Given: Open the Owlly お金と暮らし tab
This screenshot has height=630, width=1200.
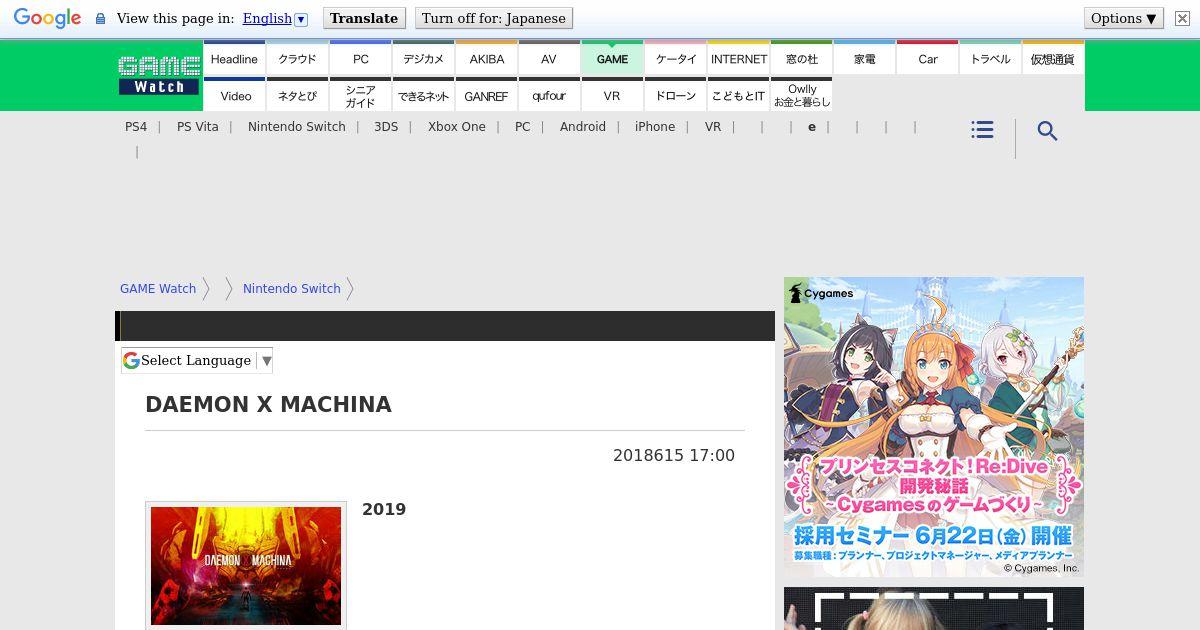Looking at the screenshot, I should (x=801, y=96).
